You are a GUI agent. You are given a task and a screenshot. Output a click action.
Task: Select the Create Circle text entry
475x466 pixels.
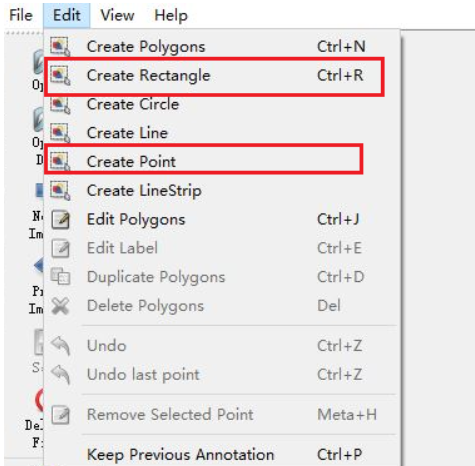point(133,104)
